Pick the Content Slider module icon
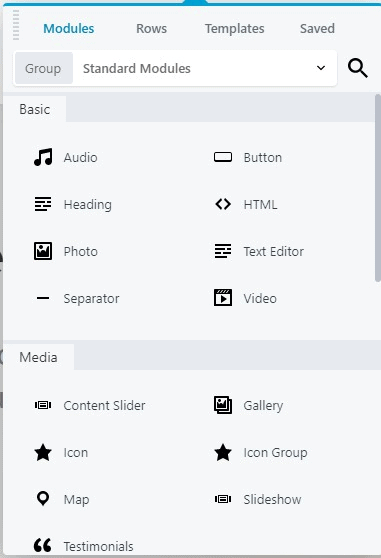 43,405
